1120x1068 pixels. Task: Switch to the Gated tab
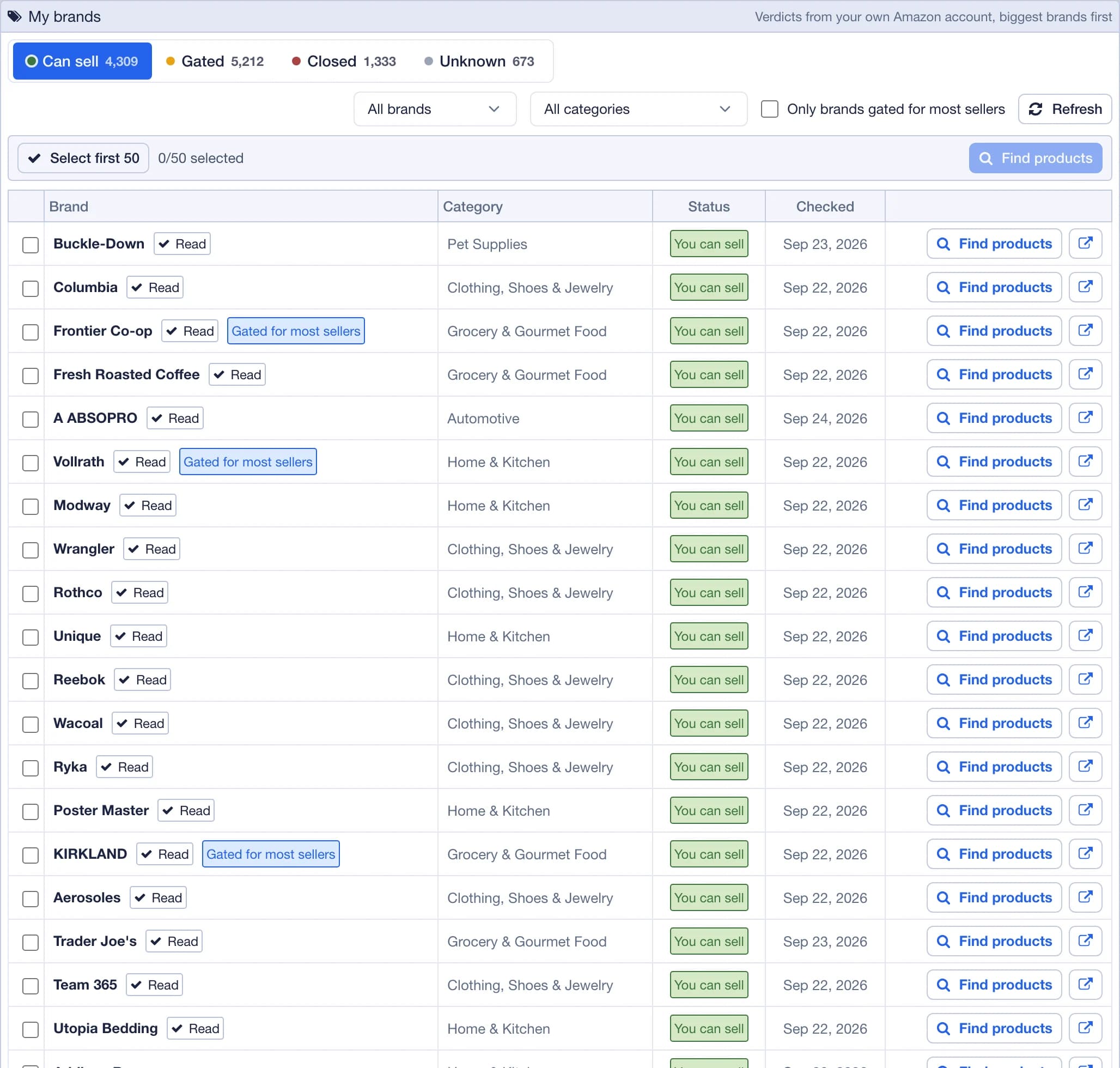215,61
